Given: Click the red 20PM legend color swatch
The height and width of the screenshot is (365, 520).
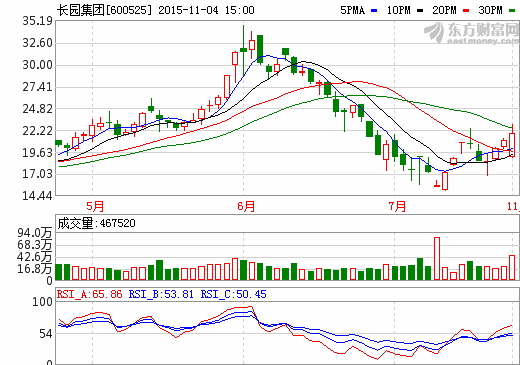Looking at the screenshot, I should click(466, 11).
